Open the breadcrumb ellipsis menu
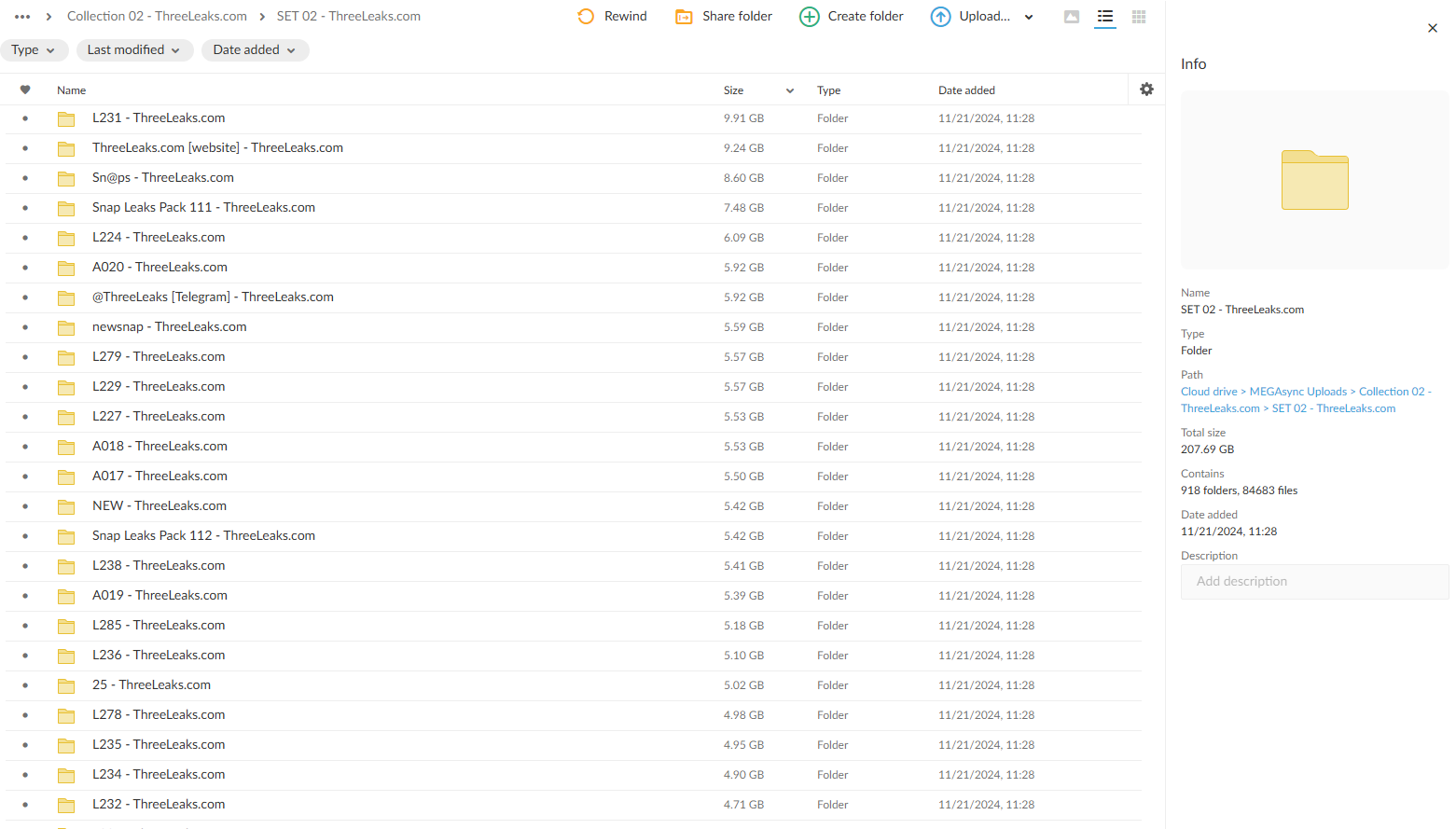The height and width of the screenshot is (829, 1456). click(x=22, y=17)
